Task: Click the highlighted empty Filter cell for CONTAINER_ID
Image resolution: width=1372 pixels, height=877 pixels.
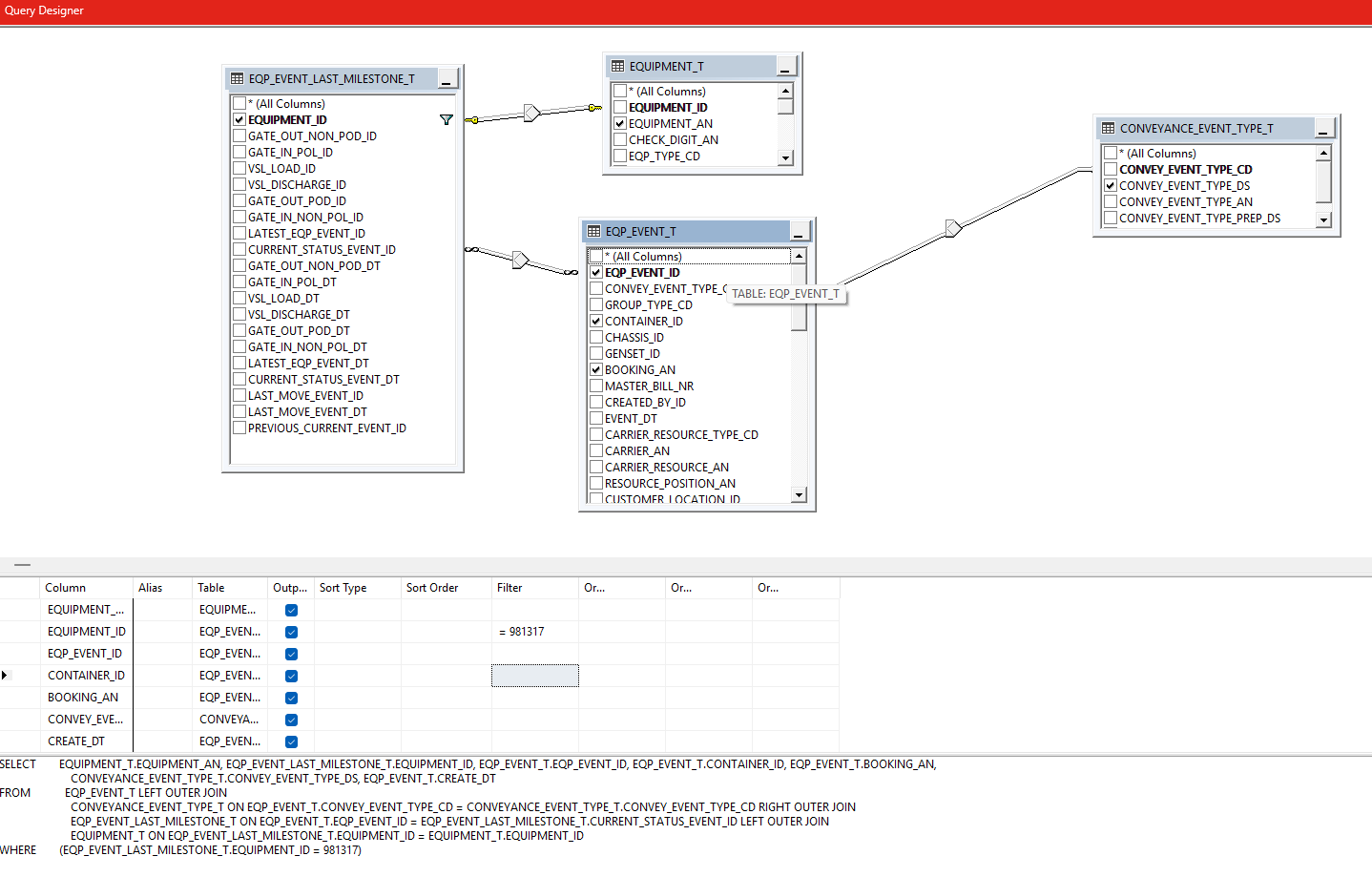Action: pyautogui.click(x=535, y=676)
